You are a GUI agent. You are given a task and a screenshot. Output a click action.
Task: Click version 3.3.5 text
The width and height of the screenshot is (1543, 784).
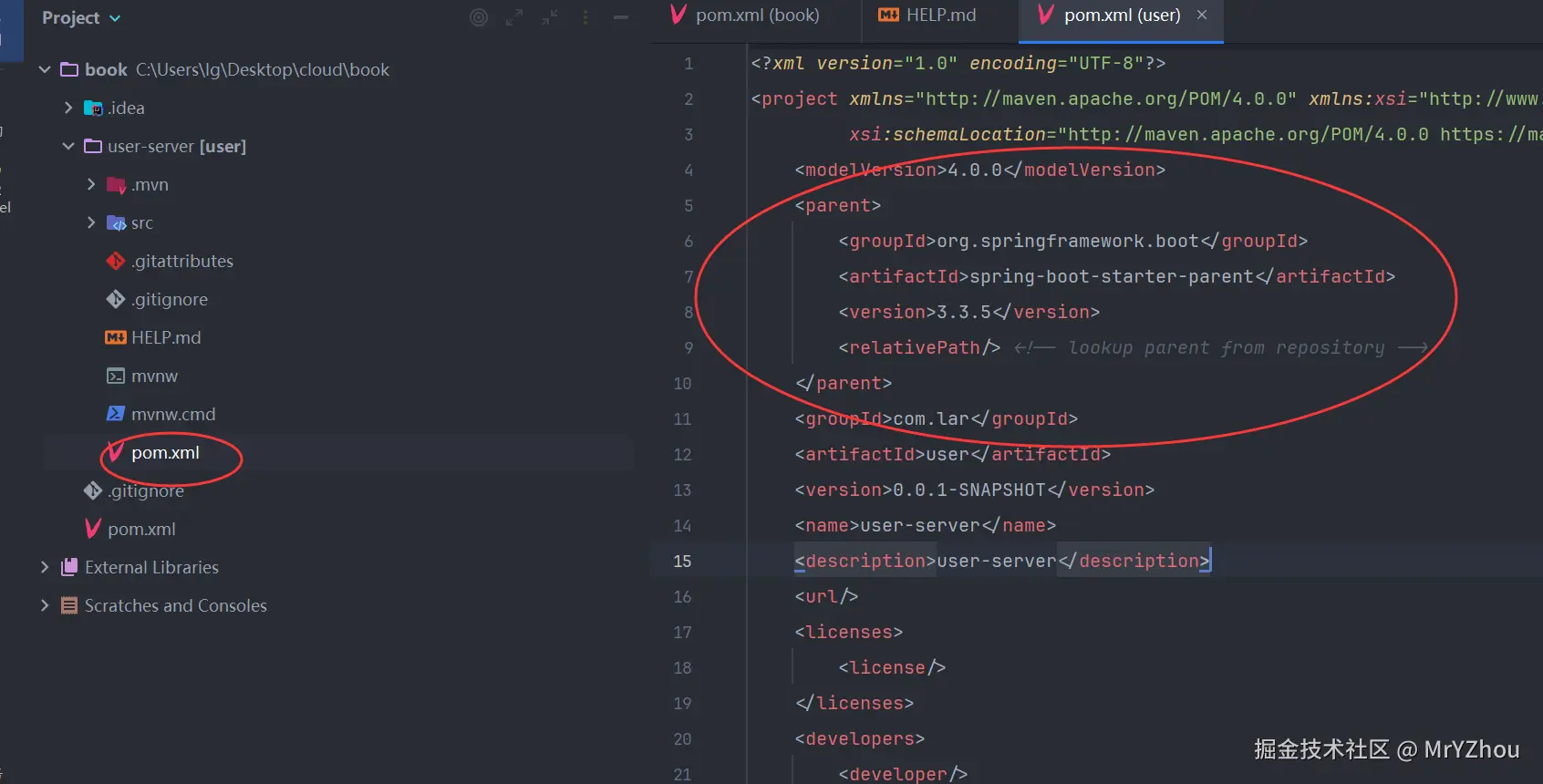click(x=964, y=312)
